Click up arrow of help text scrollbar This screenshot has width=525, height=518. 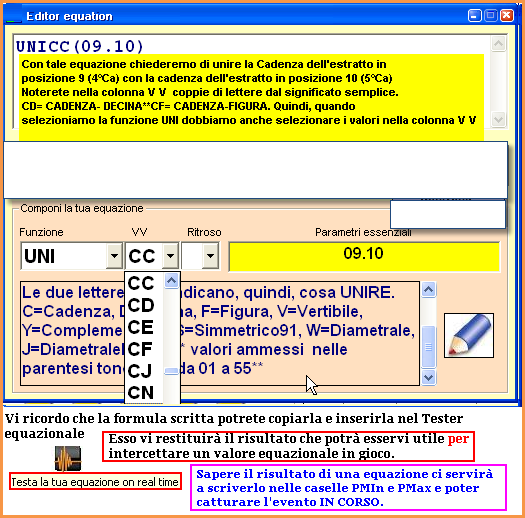(429, 290)
